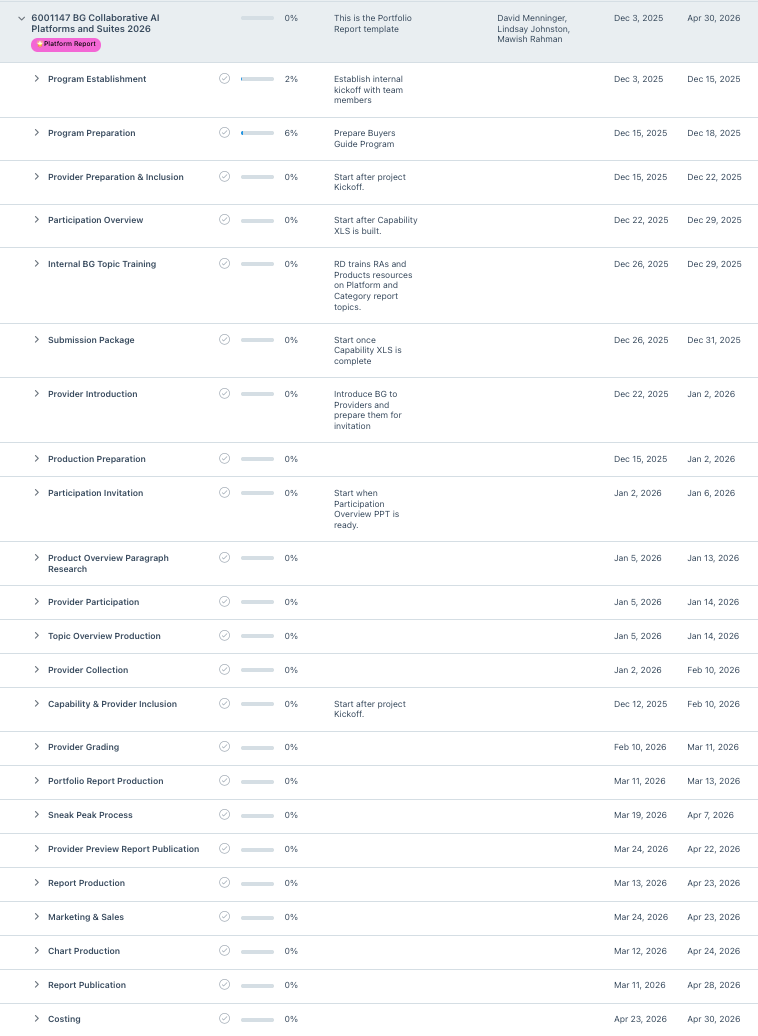758x1036 pixels.
Task: Expand the Participation Overview row
Action: tap(36, 220)
